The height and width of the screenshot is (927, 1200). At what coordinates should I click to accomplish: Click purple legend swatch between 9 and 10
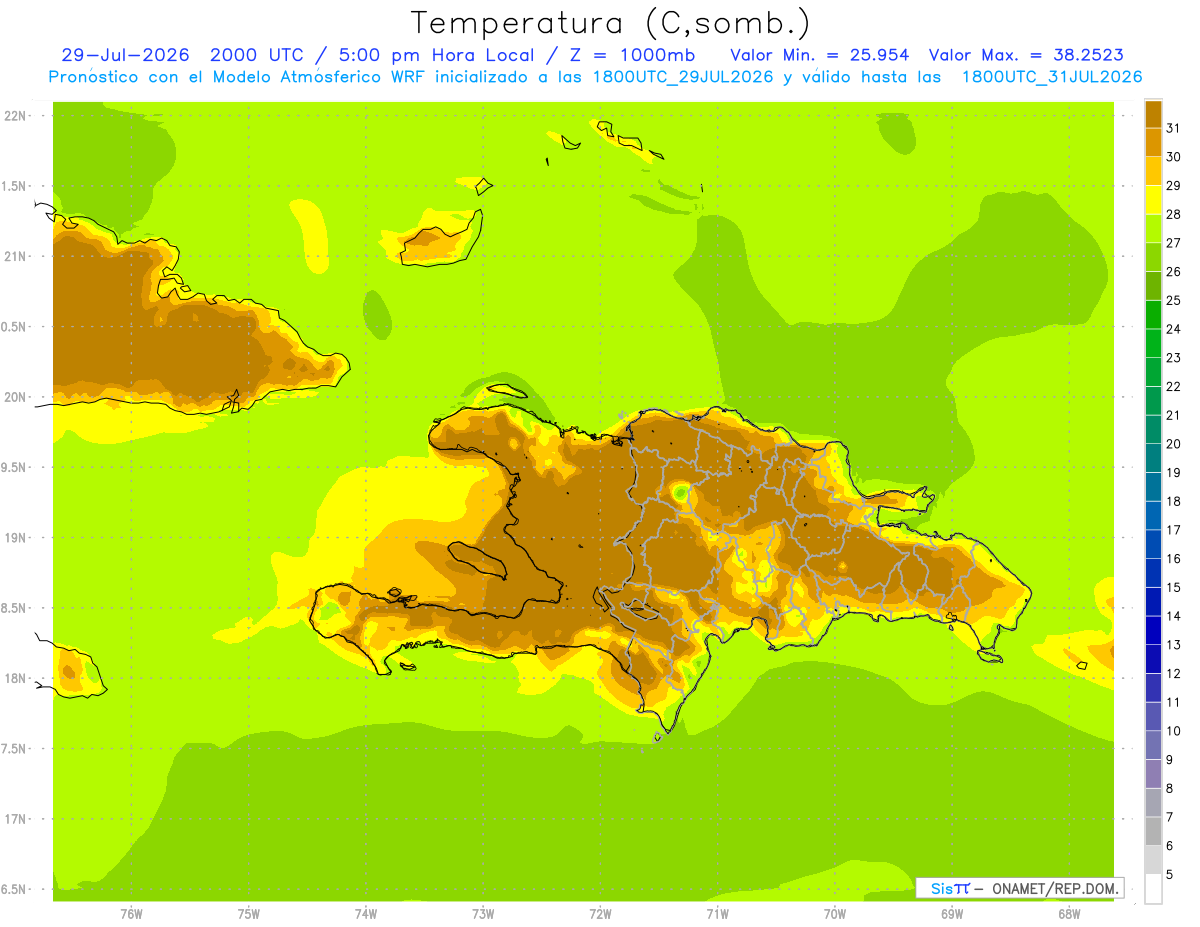coord(1153,745)
